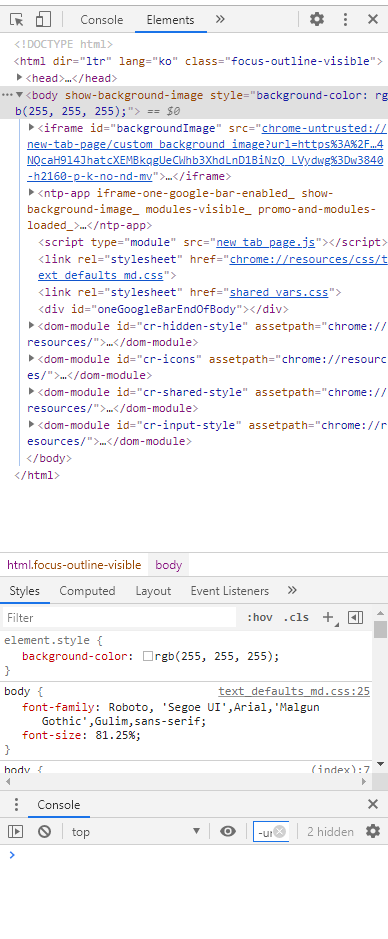This screenshot has height=939, width=388.
Task: Expand the cr-input-style dom-module
Action: click(32, 425)
